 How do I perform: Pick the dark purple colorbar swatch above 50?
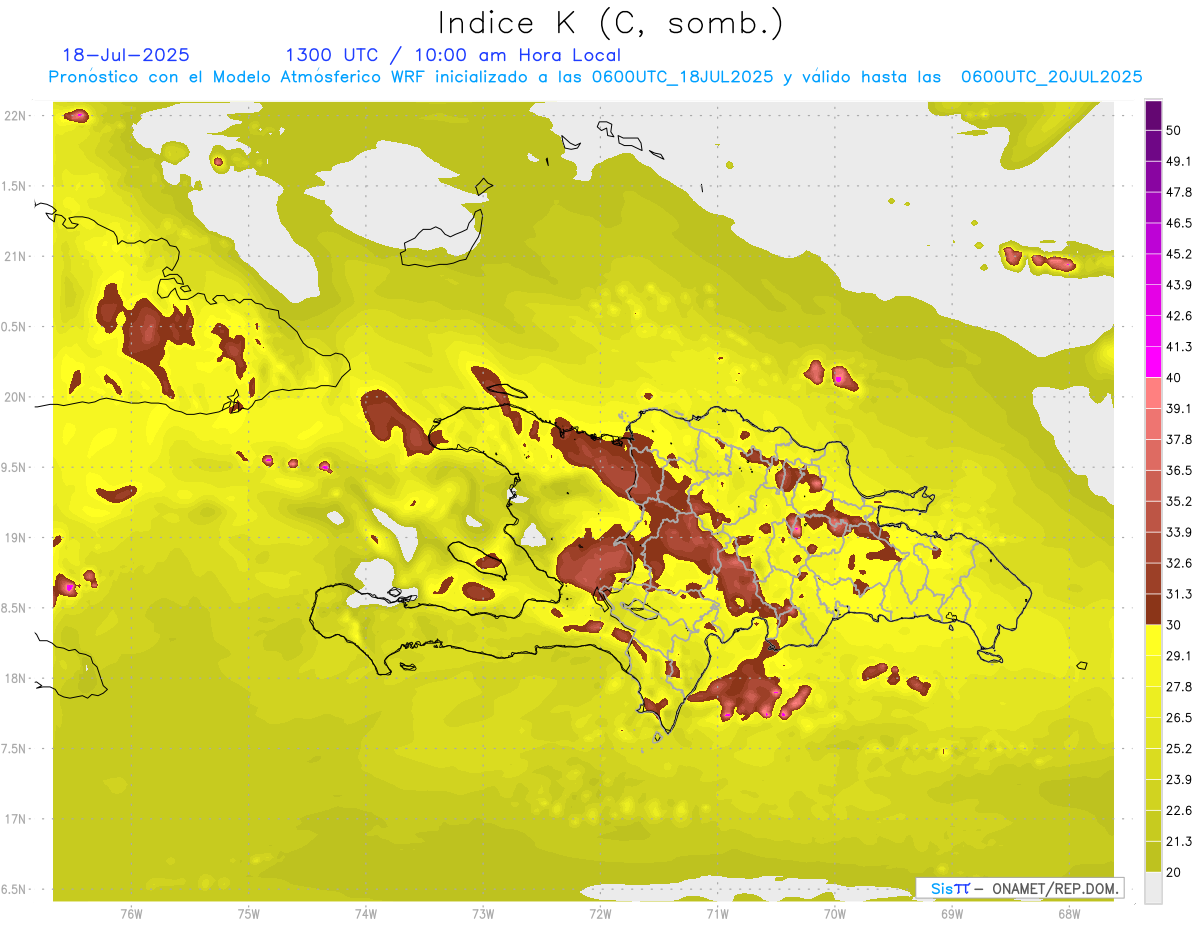click(1153, 116)
